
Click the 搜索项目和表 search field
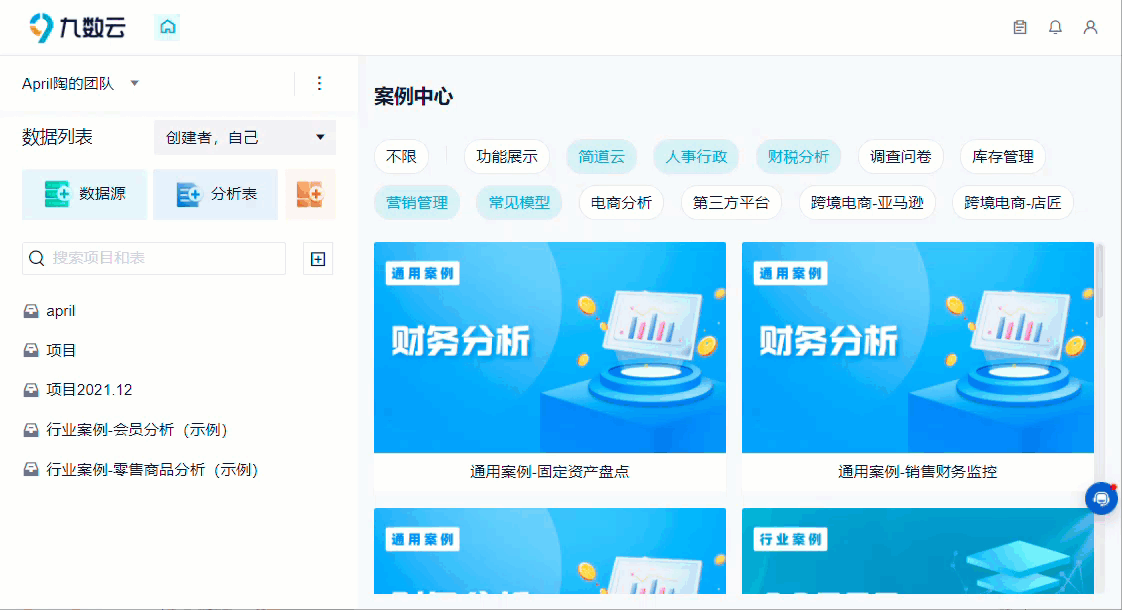point(154,258)
